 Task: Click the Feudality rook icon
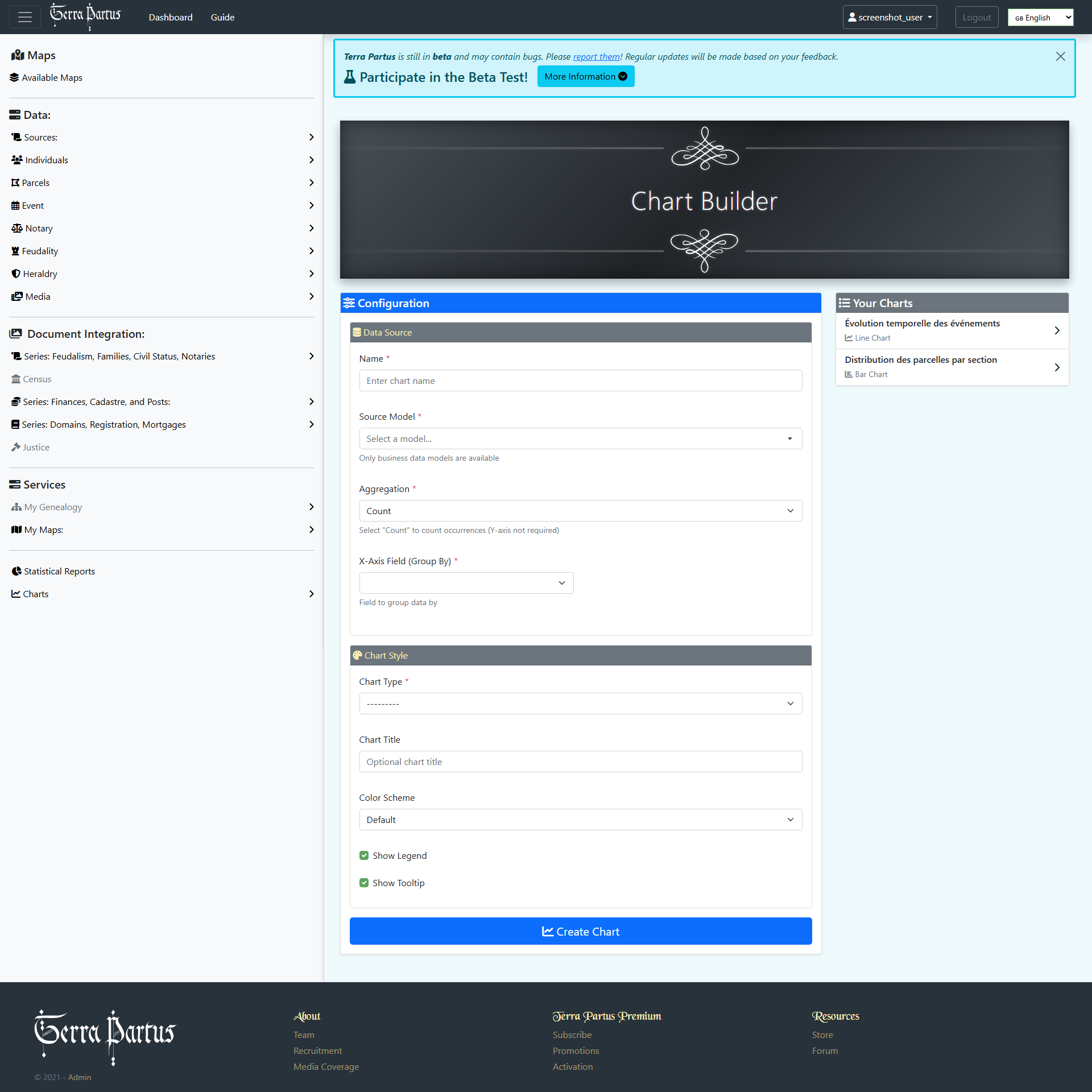tap(15, 251)
